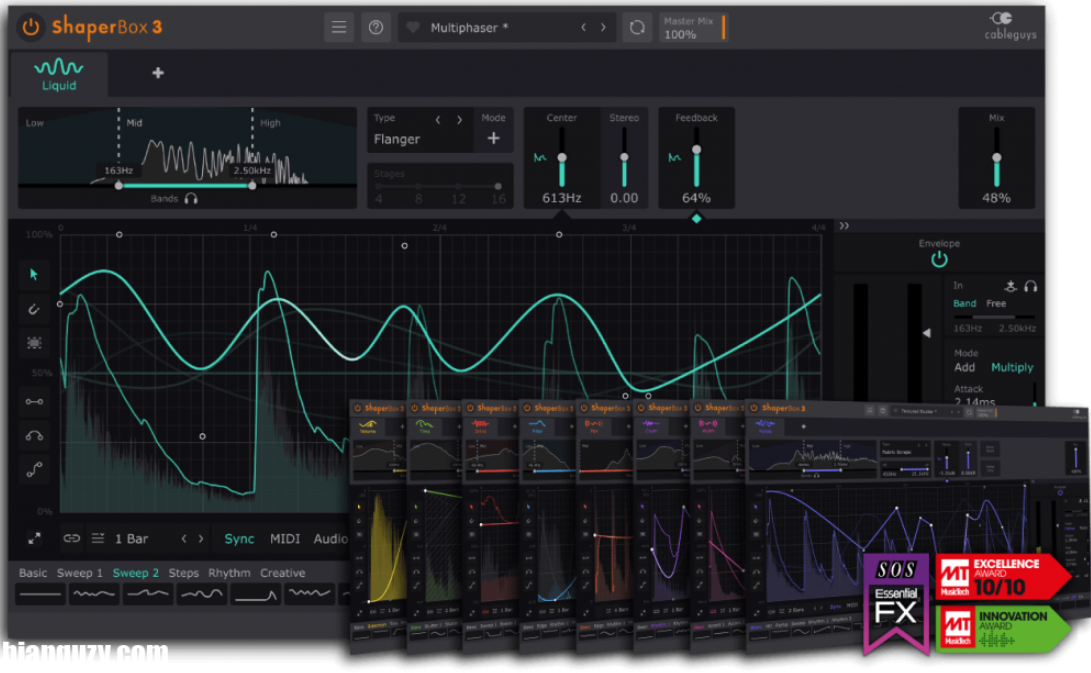Open the Basic wave preset category

[33, 573]
